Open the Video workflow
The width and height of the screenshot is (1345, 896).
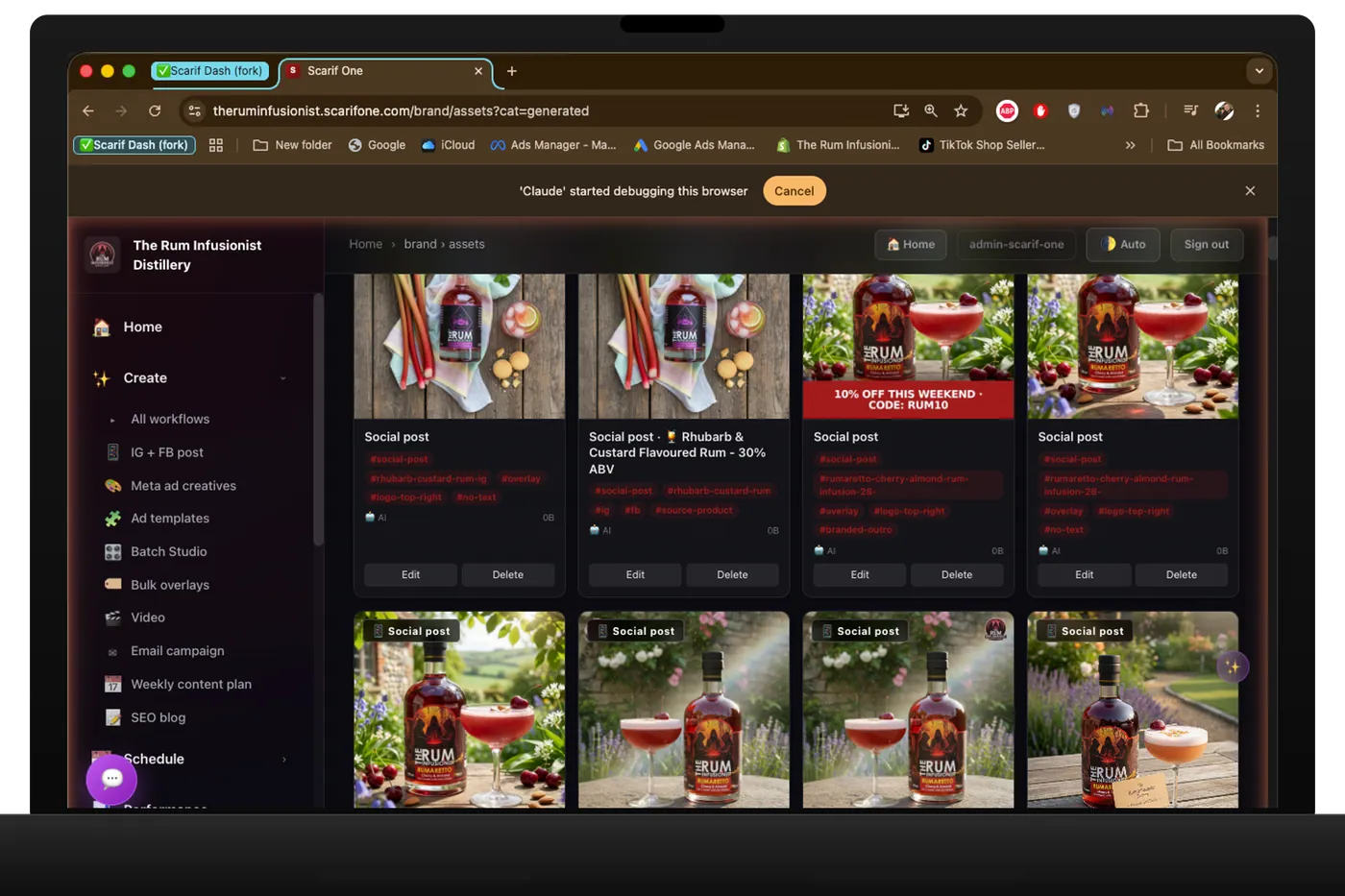click(x=147, y=618)
